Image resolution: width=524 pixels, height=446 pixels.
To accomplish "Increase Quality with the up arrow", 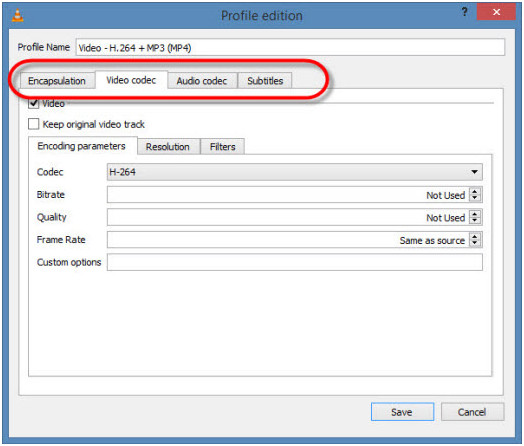I will coord(475,213).
